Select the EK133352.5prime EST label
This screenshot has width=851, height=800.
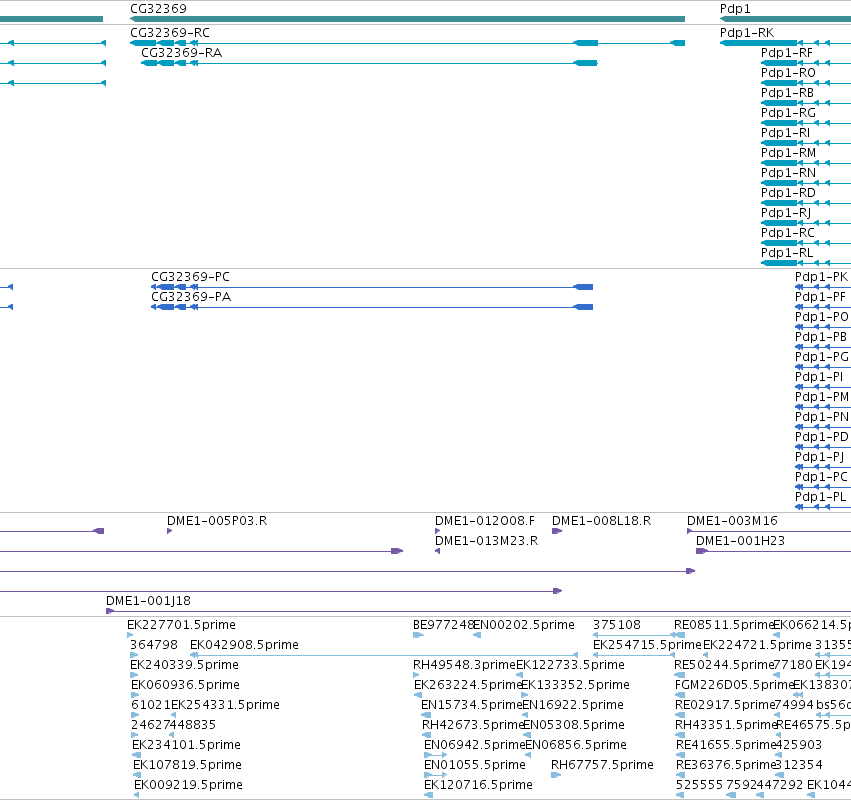click(x=575, y=685)
